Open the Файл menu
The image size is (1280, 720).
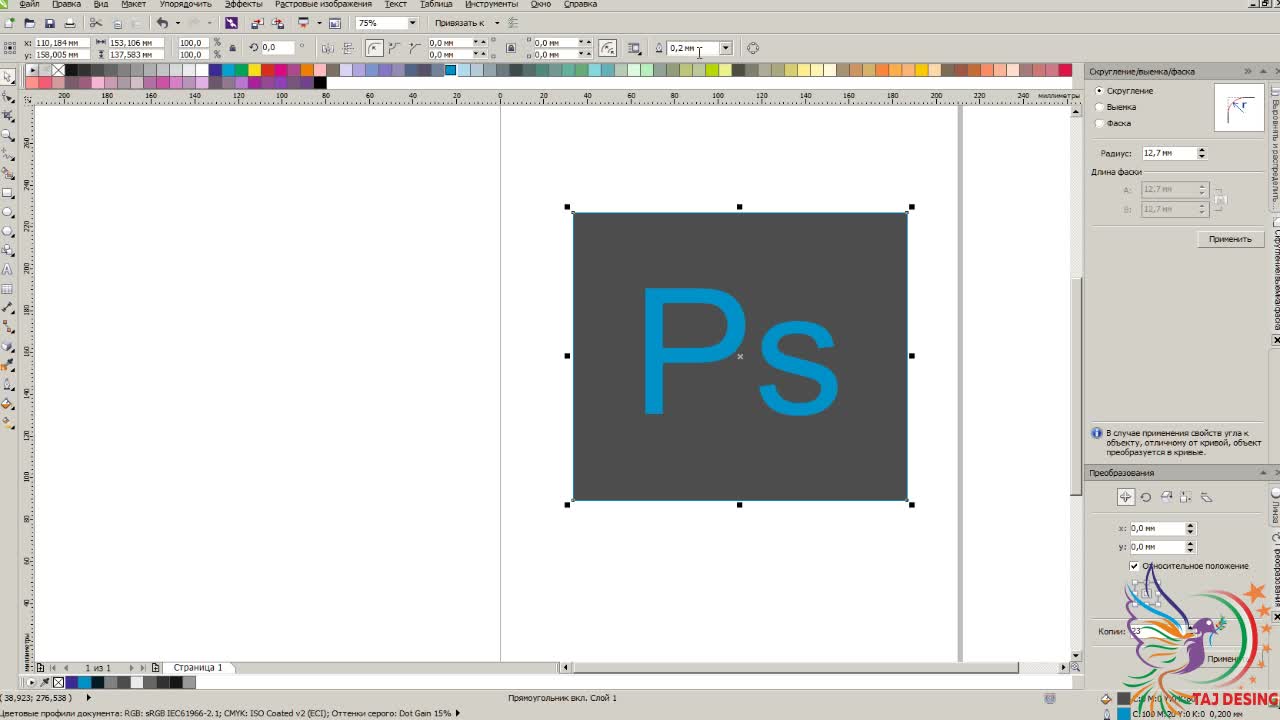click(29, 4)
